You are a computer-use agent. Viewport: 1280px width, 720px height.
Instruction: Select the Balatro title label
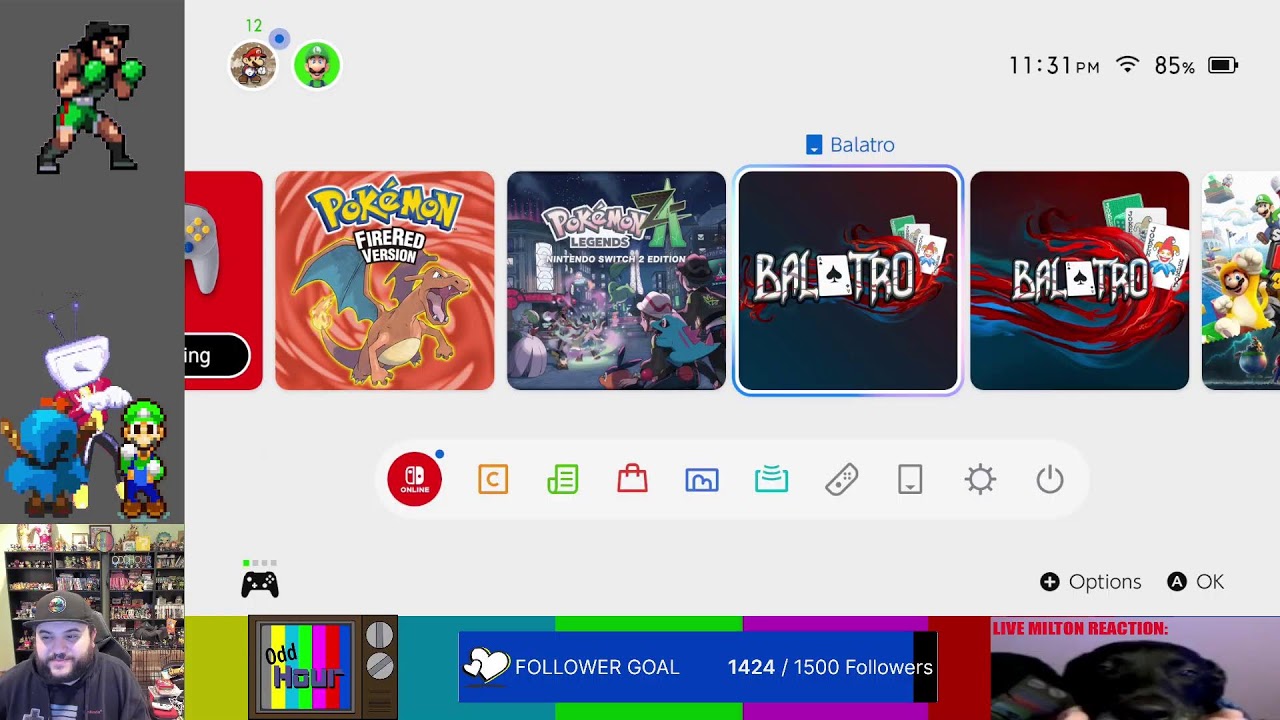[x=850, y=145]
